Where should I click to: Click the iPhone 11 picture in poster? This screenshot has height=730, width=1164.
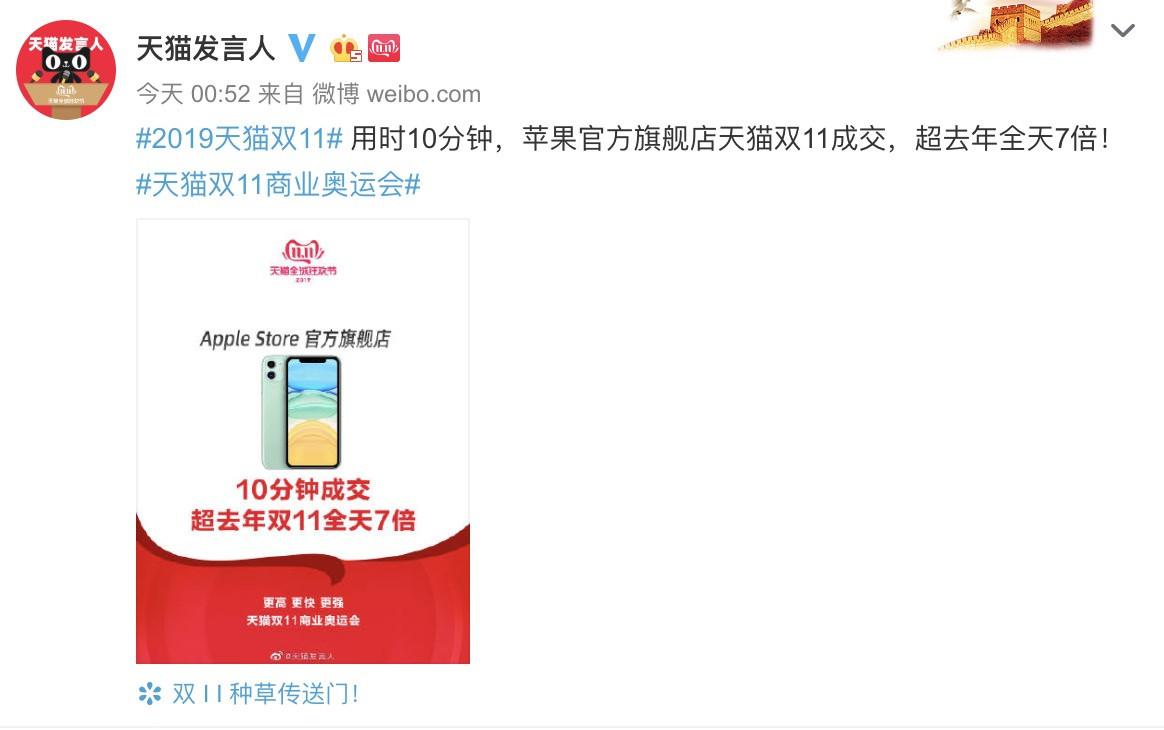pos(301,412)
